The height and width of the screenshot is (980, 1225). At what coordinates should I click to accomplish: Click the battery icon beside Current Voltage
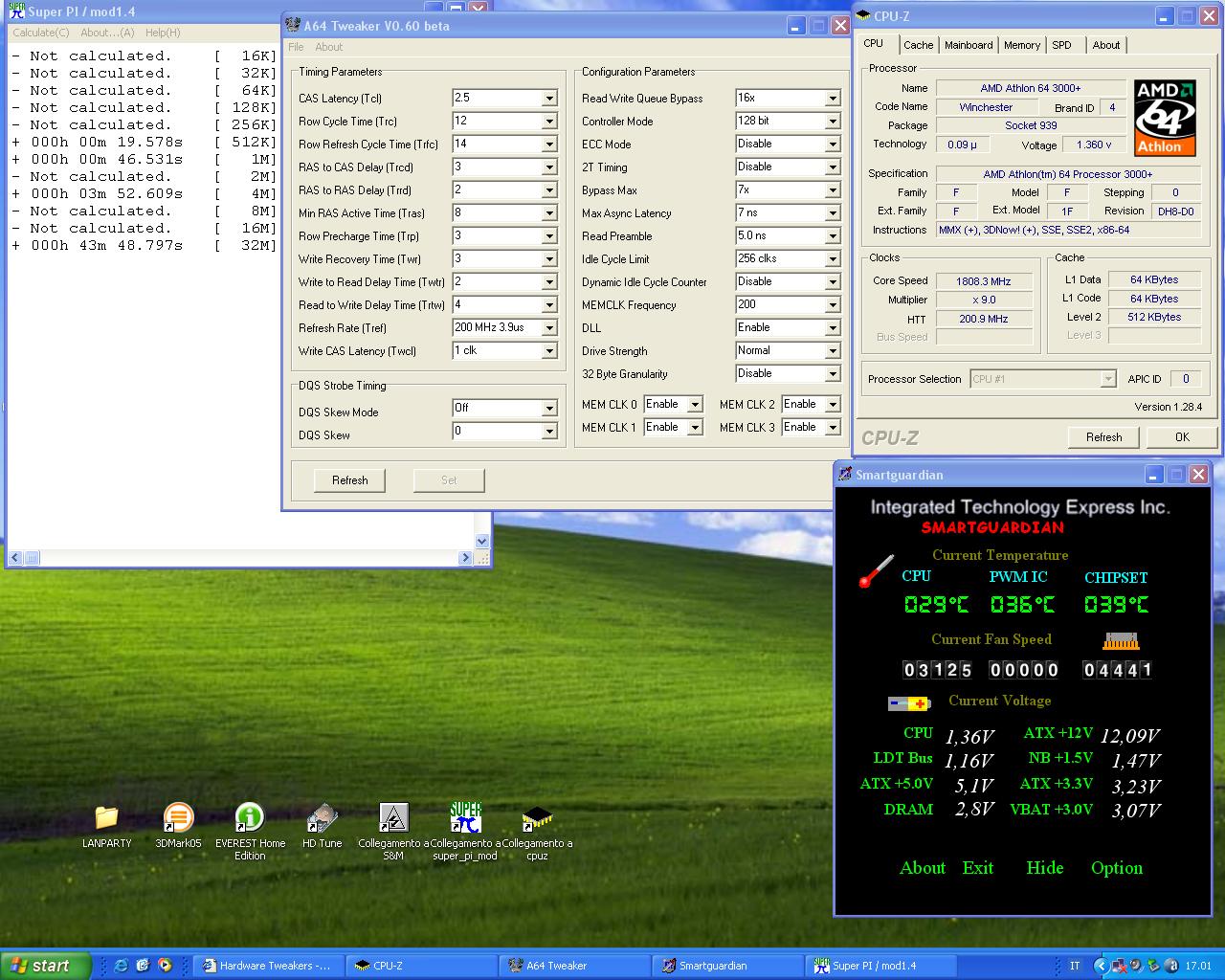pyautogui.click(x=909, y=703)
